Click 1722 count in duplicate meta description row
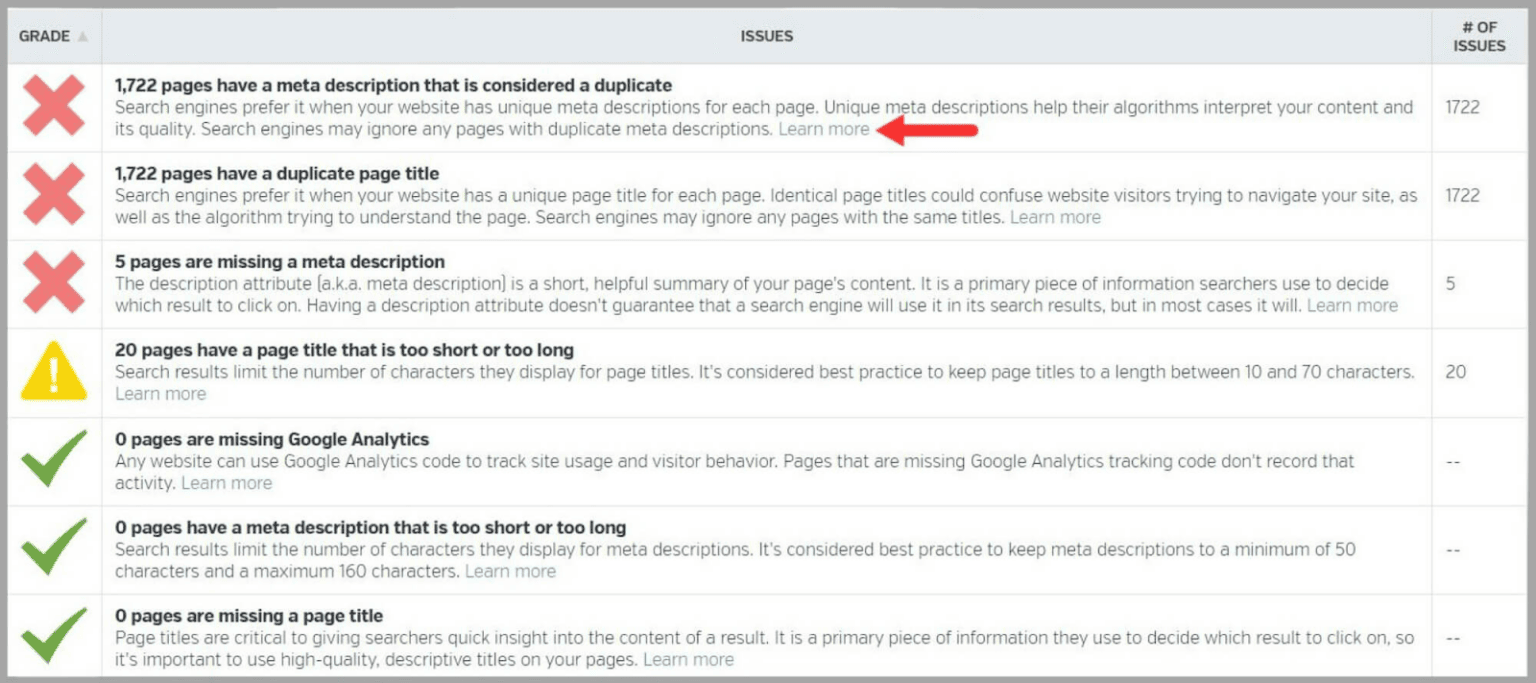Viewport: 1536px width, 683px height. (1462, 108)
